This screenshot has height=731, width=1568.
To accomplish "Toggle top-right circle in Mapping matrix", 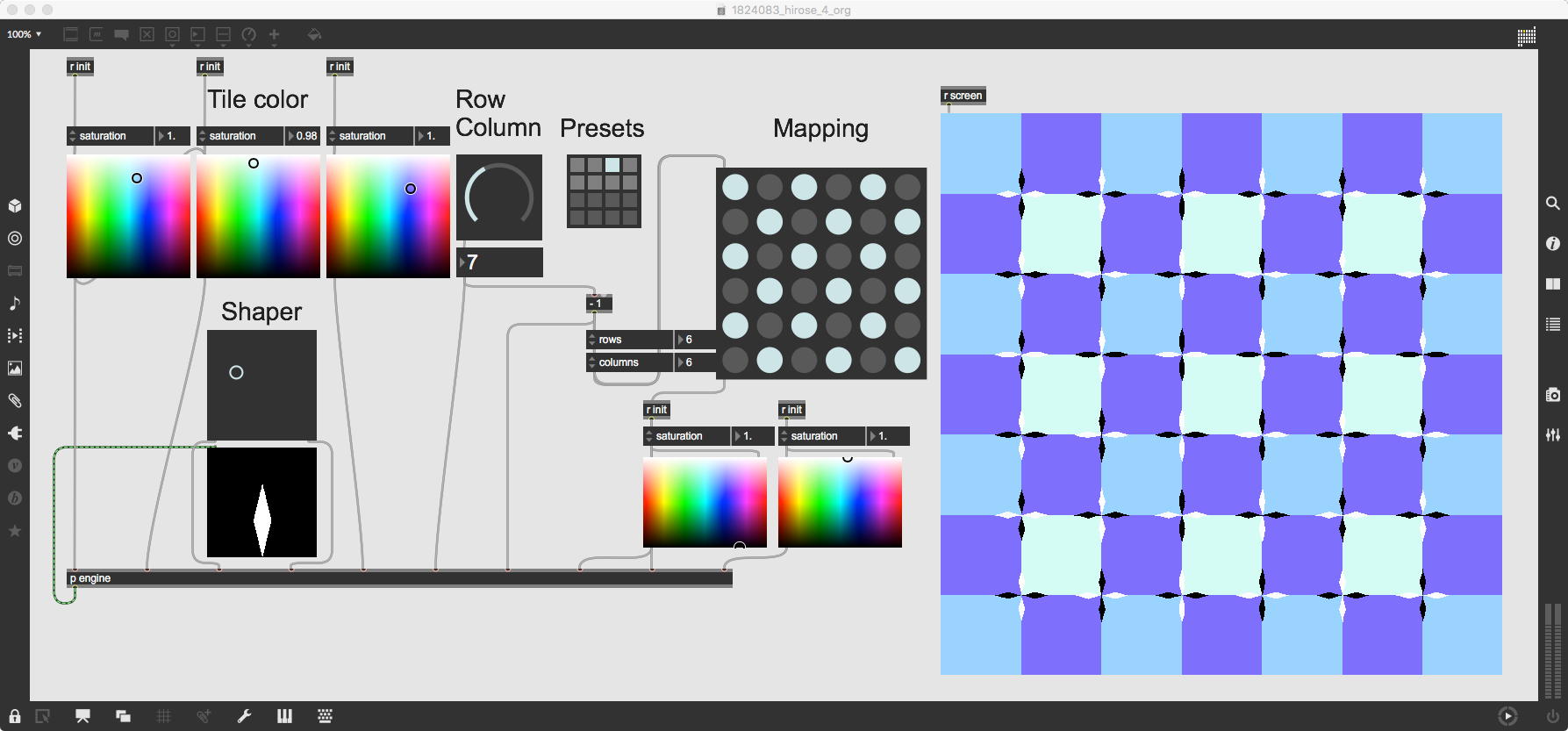I will (907, 187).
